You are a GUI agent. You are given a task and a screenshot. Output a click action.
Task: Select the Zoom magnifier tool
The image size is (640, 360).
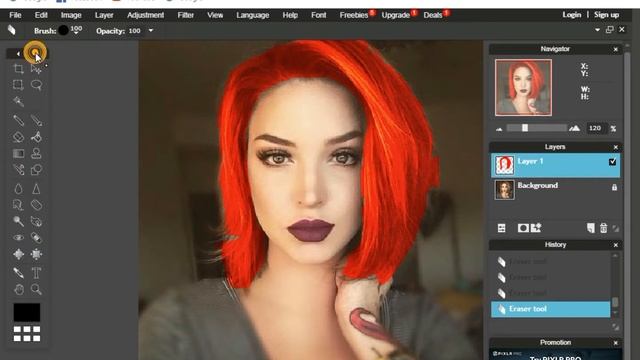pyautogui.click(x=36, y=289)
